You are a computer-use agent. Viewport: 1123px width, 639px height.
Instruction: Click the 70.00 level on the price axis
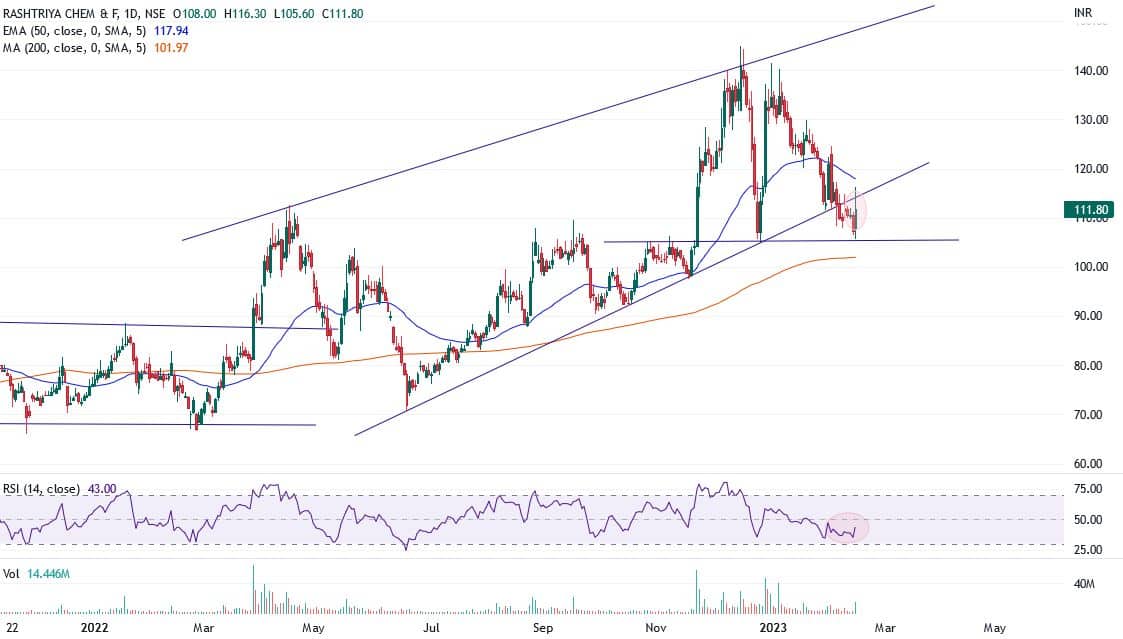click(x=1087, y=414)
